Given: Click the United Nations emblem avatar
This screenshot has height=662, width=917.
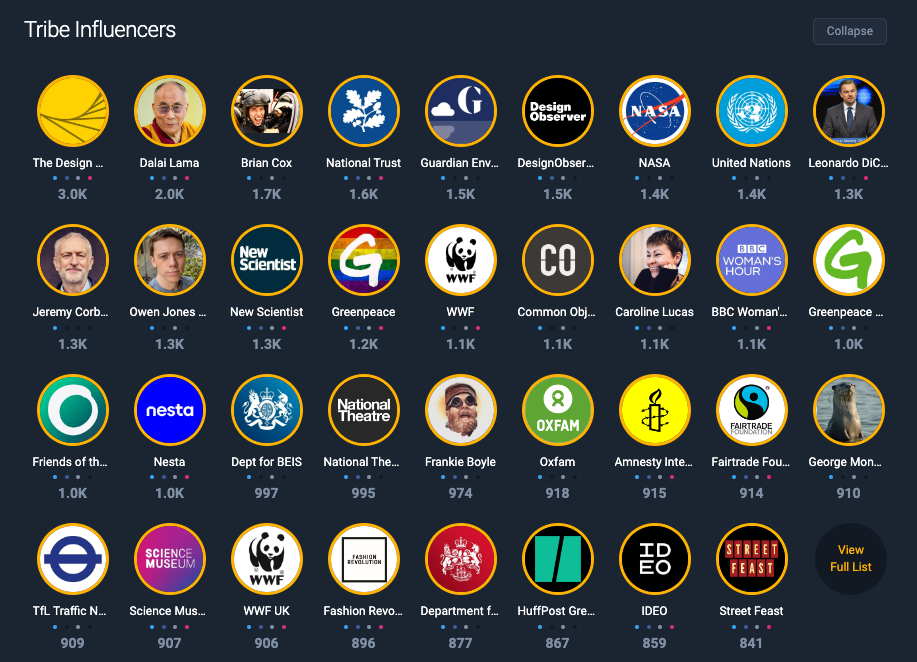Looking at the screenshot, I should pos(751,111).
